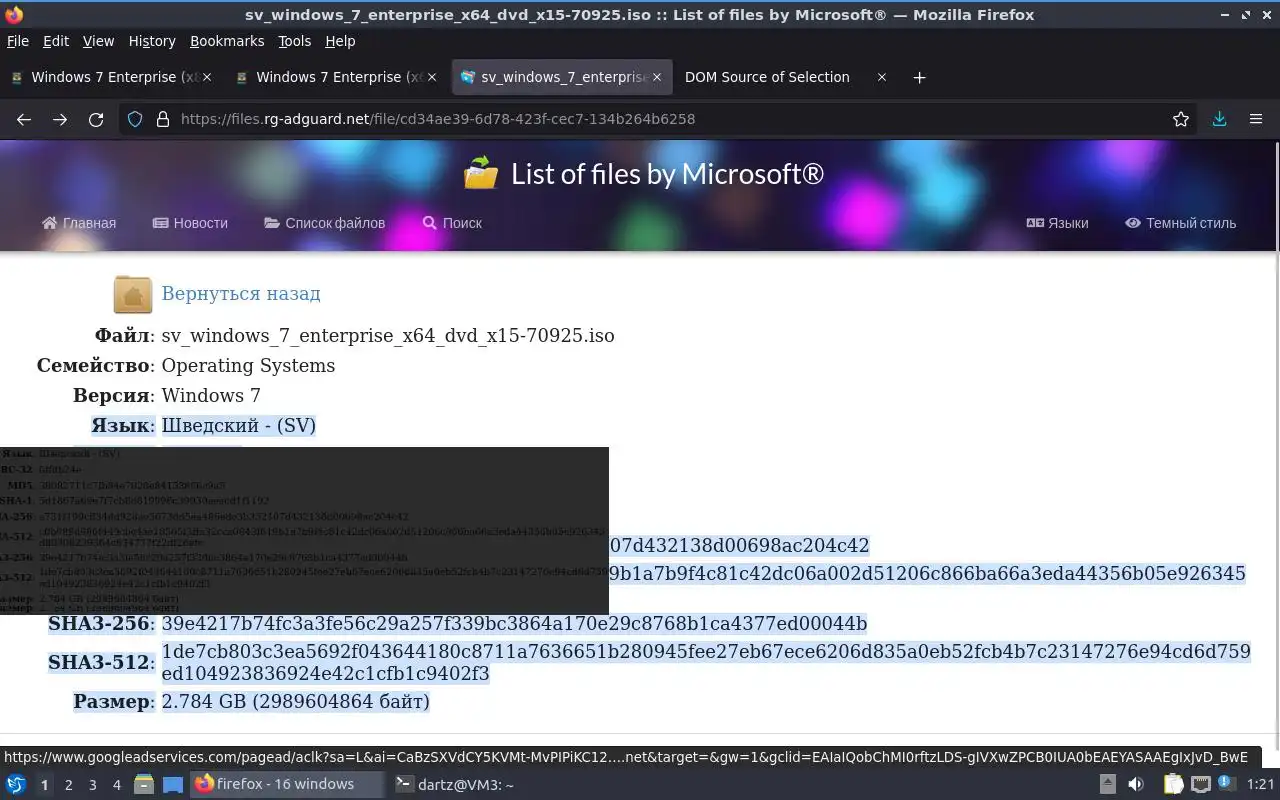
Task: Click the notification tray icon with badge
Action: [1225, 785]
